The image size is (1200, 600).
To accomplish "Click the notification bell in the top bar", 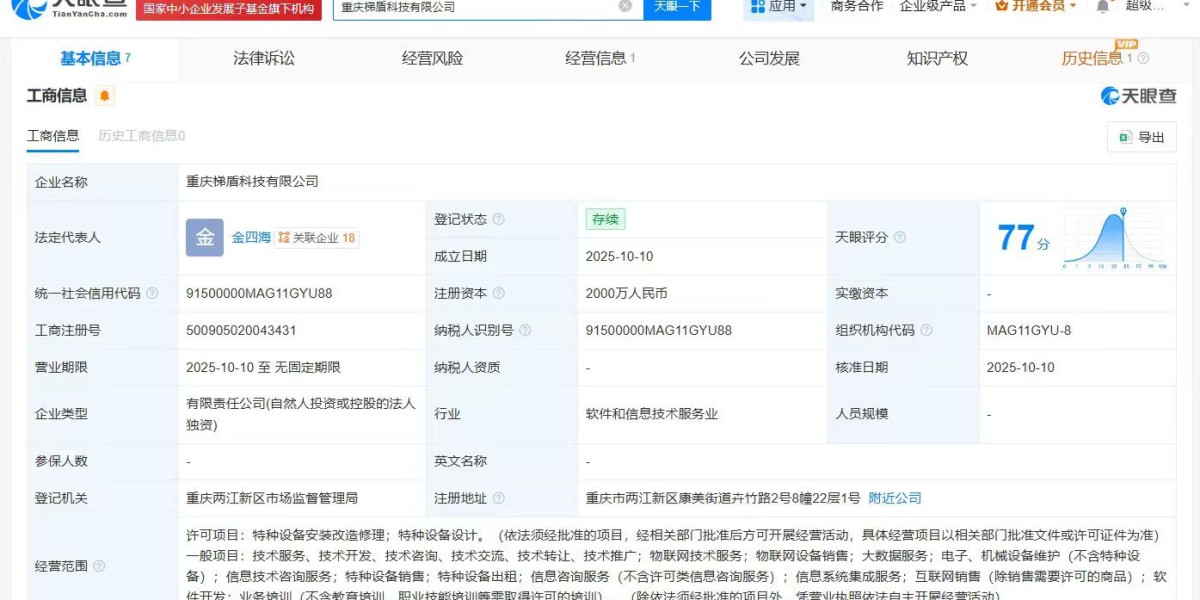I will pos(1102,6).
